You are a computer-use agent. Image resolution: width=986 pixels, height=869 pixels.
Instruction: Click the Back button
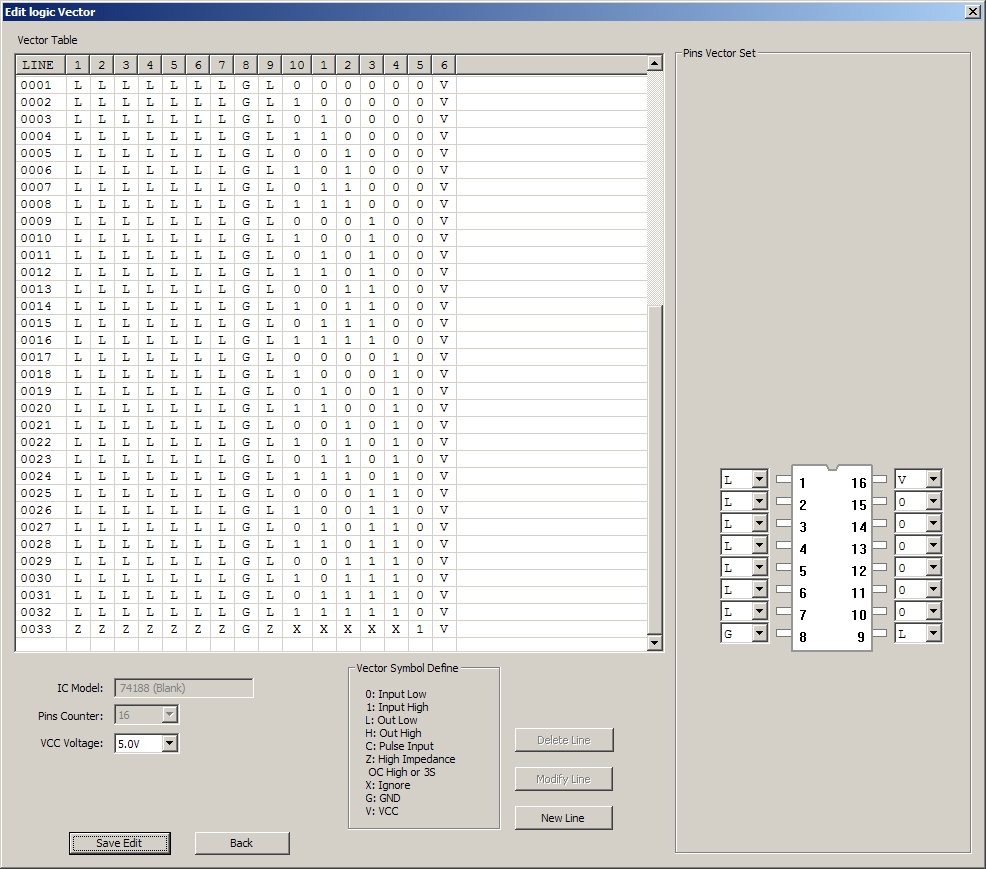click(x=241, y=843)
